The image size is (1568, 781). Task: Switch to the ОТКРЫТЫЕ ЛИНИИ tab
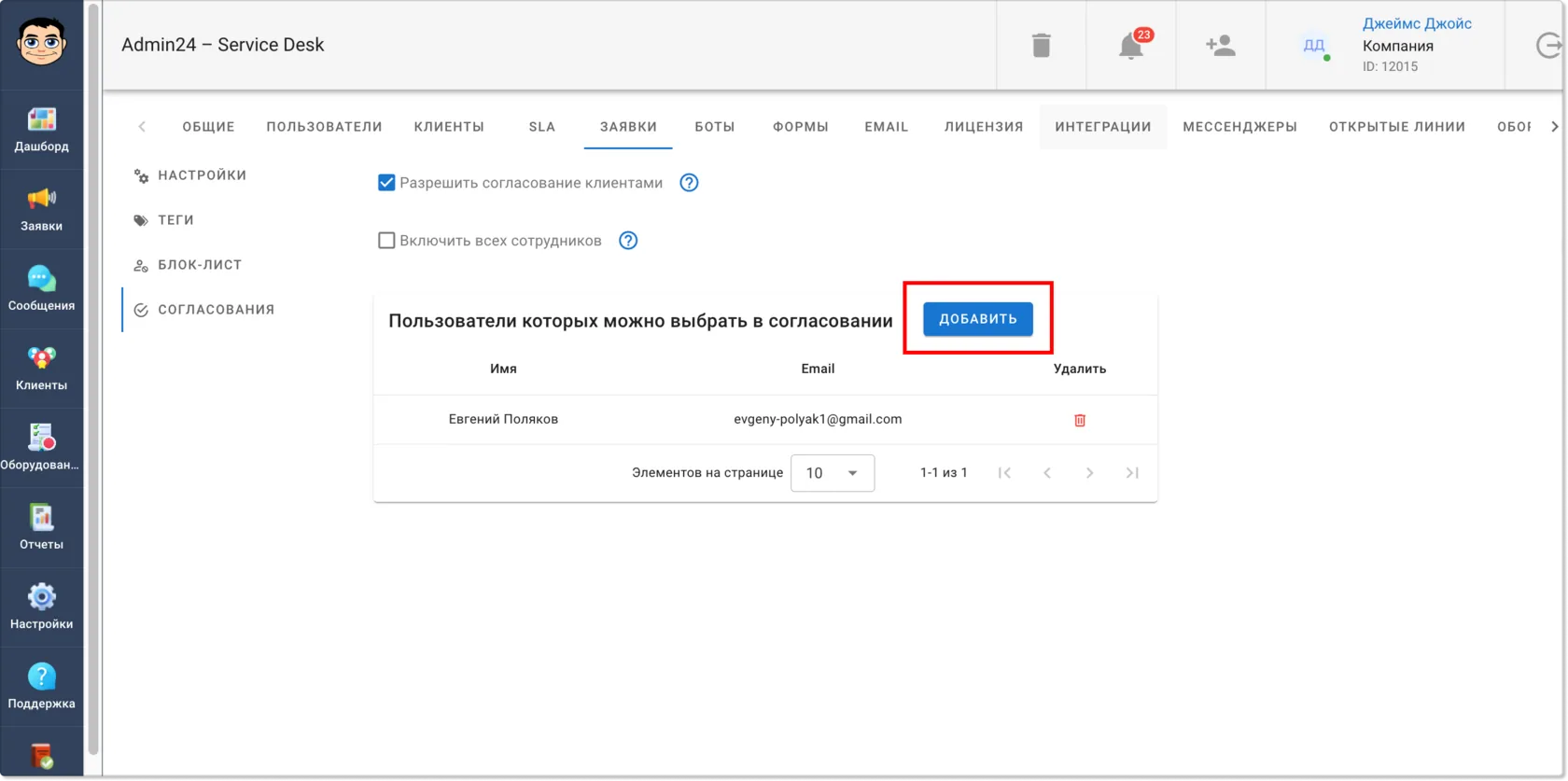1397,127
